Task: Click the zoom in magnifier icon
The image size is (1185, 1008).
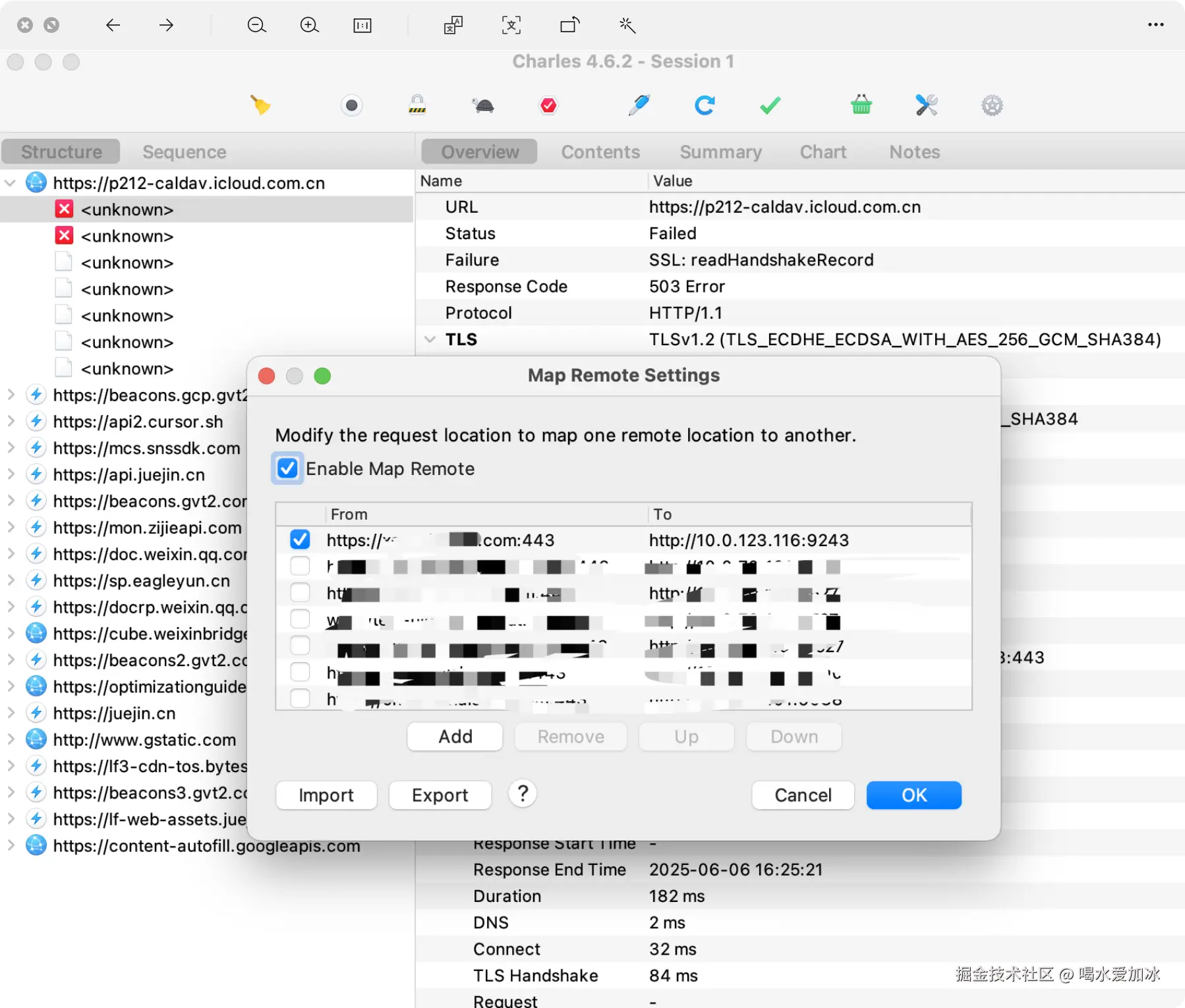Action: click(309, 25)
